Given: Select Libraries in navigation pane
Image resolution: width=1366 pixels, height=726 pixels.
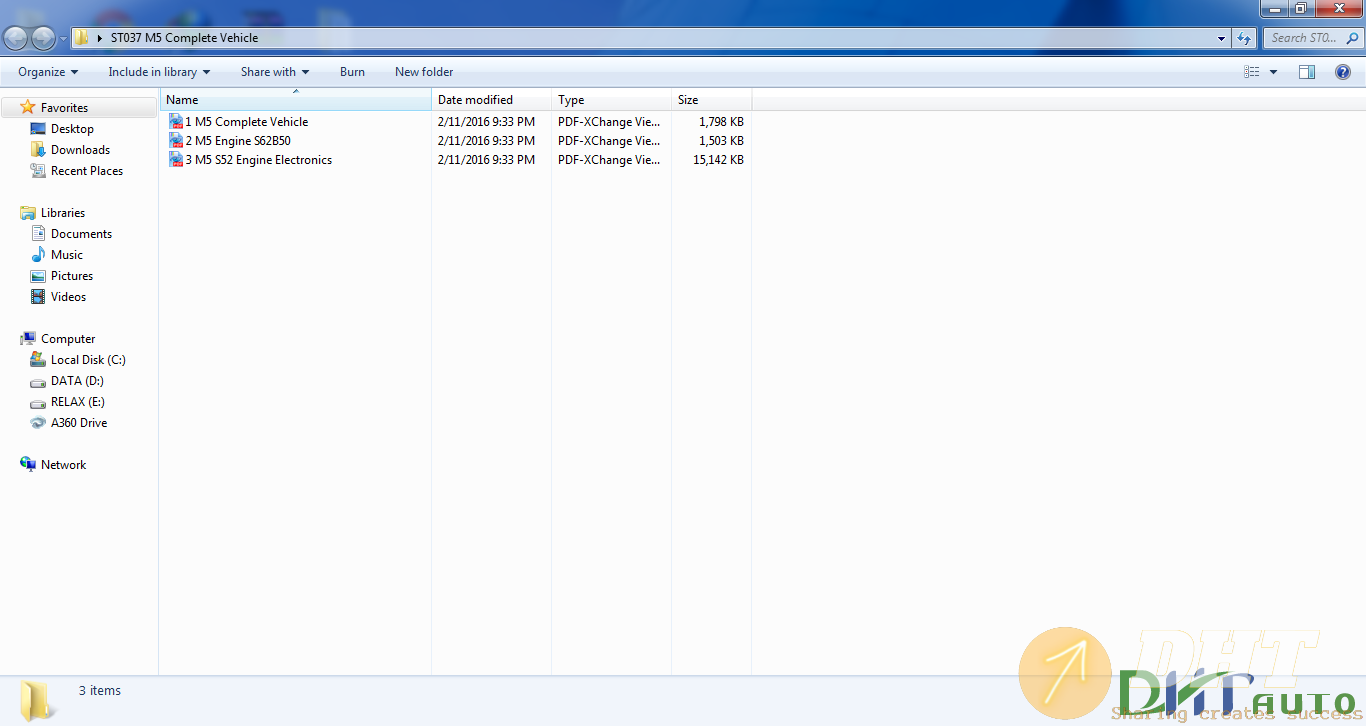Looking at the screenshot, I should point(63,213).
